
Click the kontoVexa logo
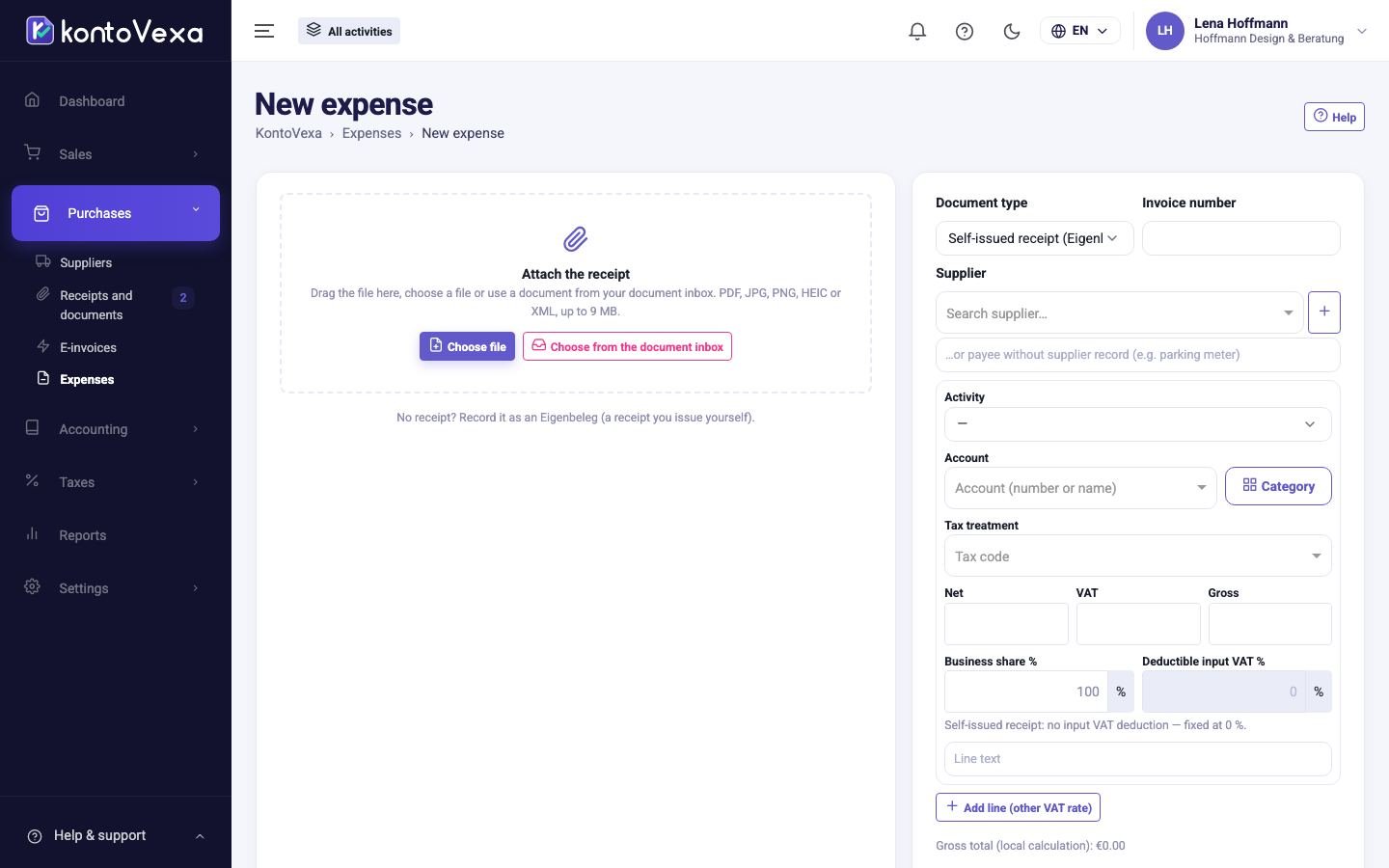(x=115, y=31)
